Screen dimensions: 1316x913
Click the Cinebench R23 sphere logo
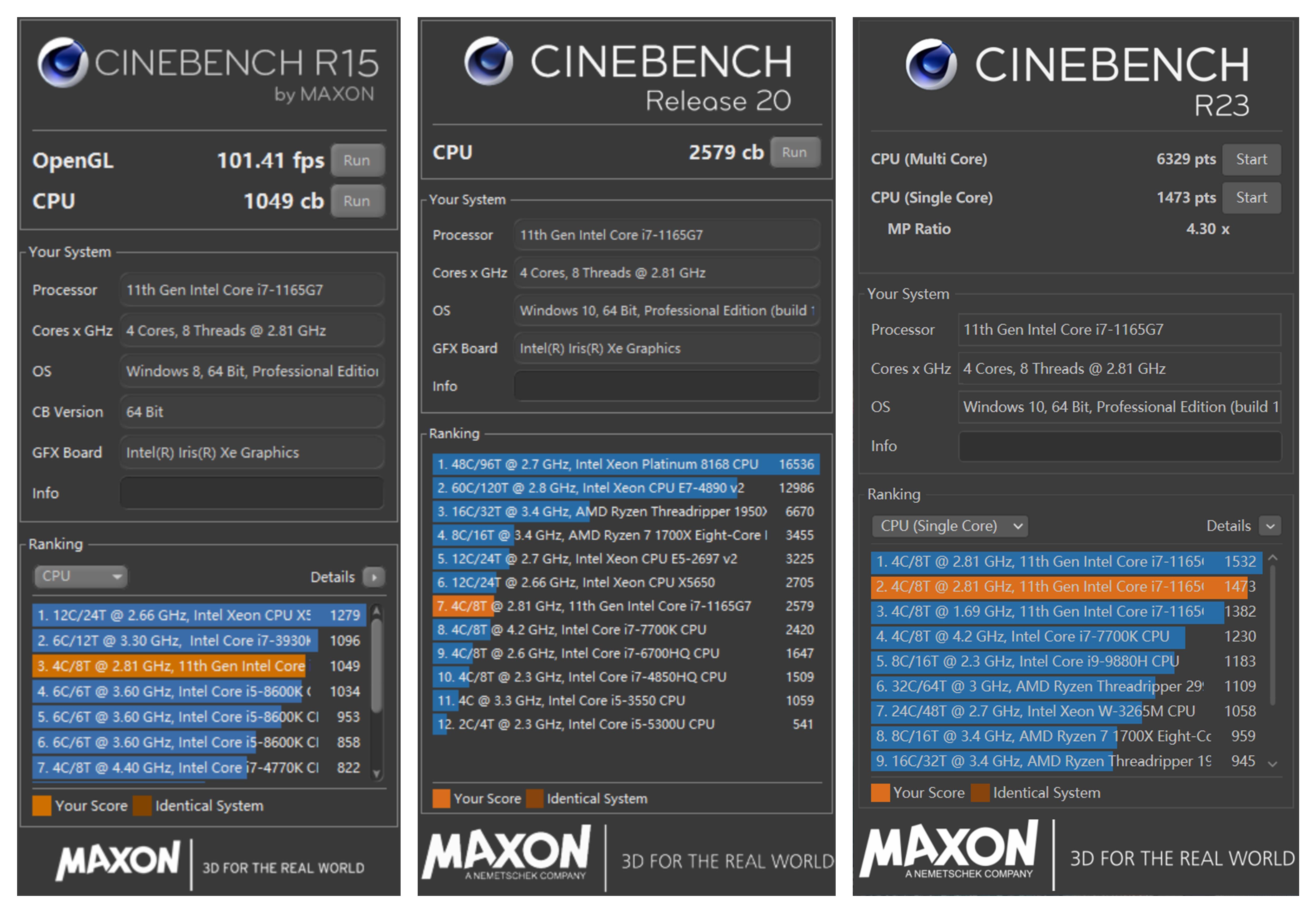pos(930,64)
